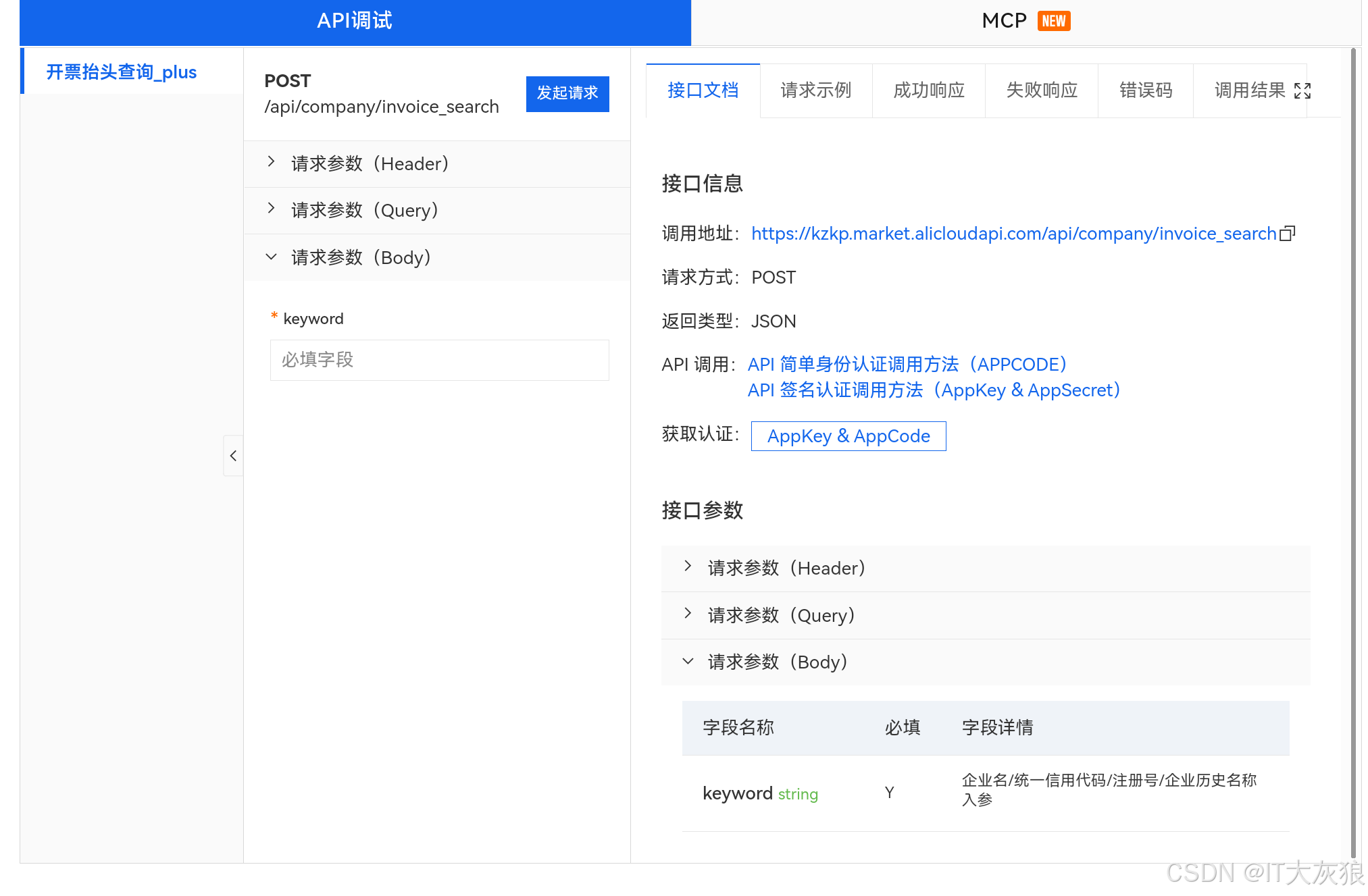The image size is (1368, 896).
Task: Expand 请求参数 (Query) in the left panel
Action: point(365,210)
